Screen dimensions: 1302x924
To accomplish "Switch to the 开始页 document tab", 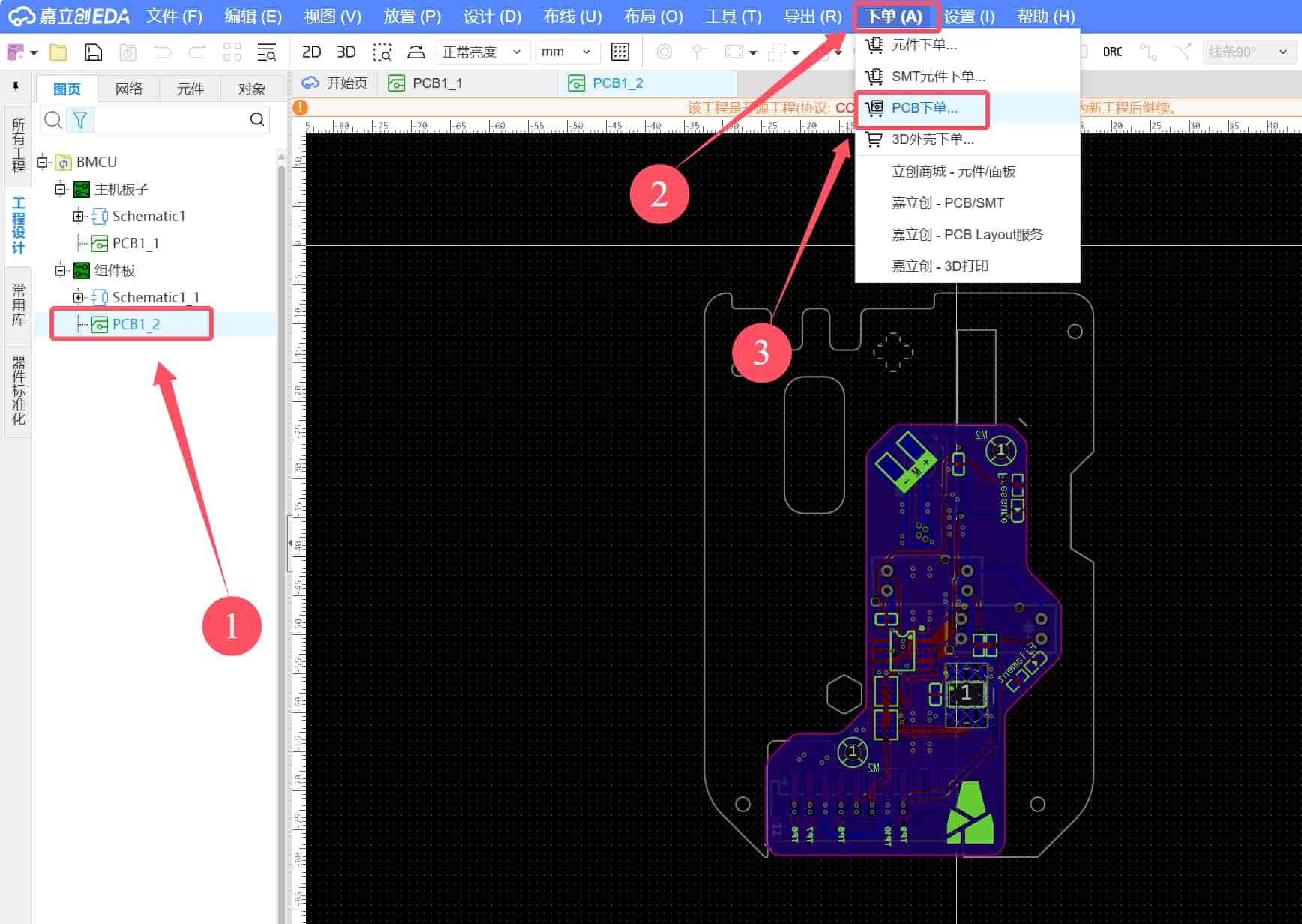I will [x=335, y=83].
